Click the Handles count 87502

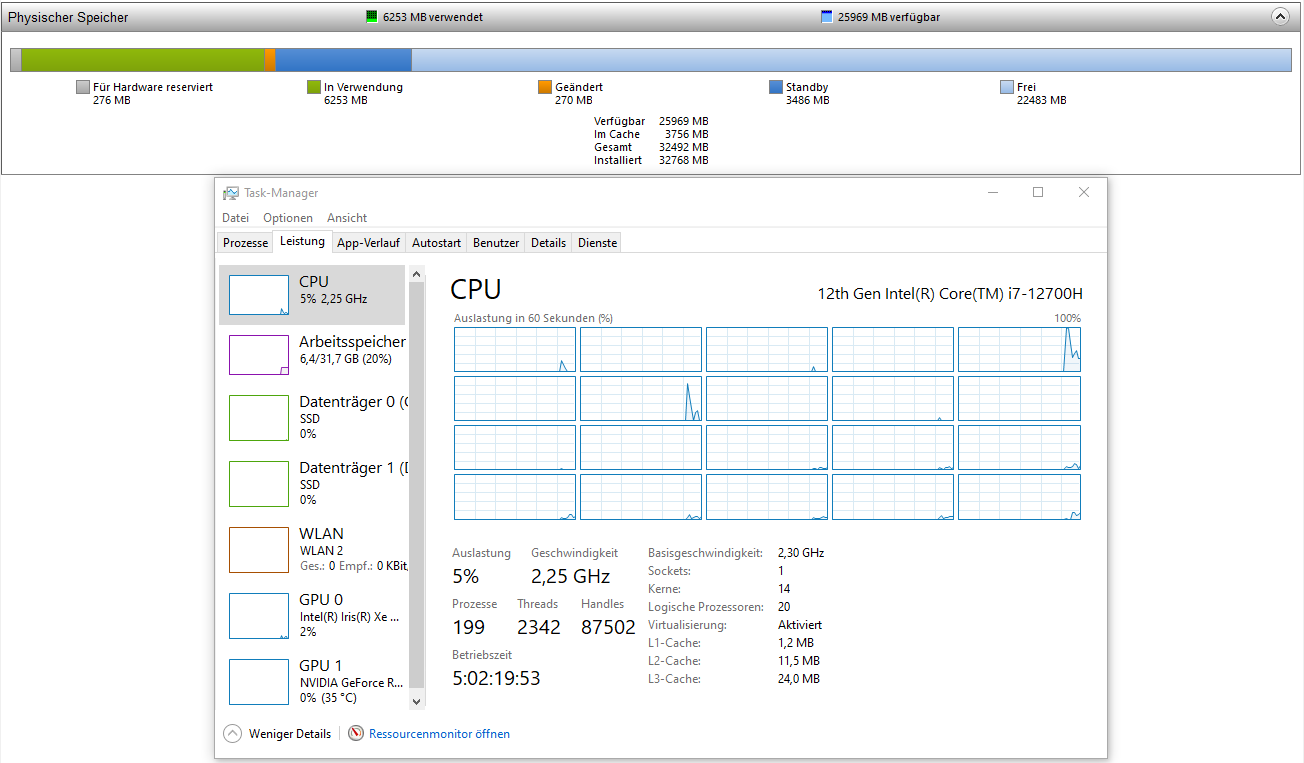[x=608, y=628]
